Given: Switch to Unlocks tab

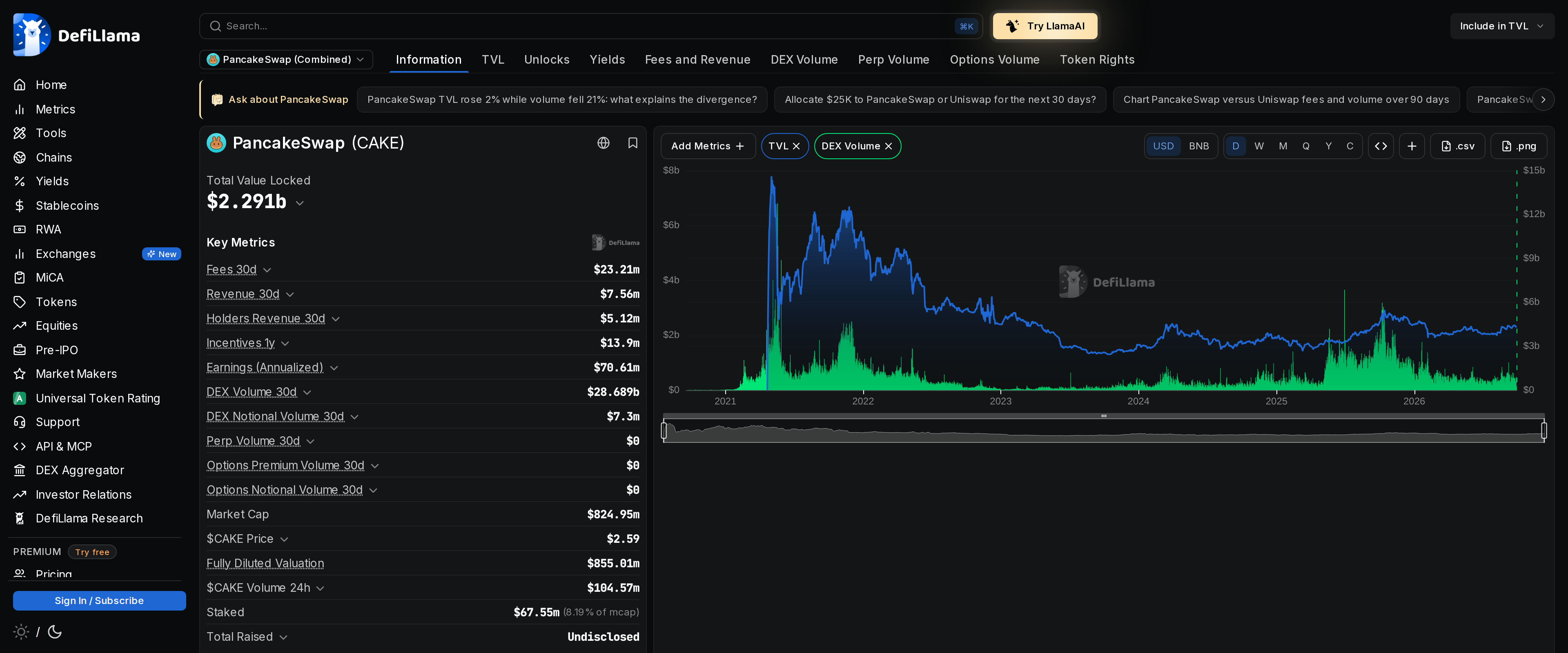Looking at the screenshot, I should pyautogui.click(x=547, y=60).
